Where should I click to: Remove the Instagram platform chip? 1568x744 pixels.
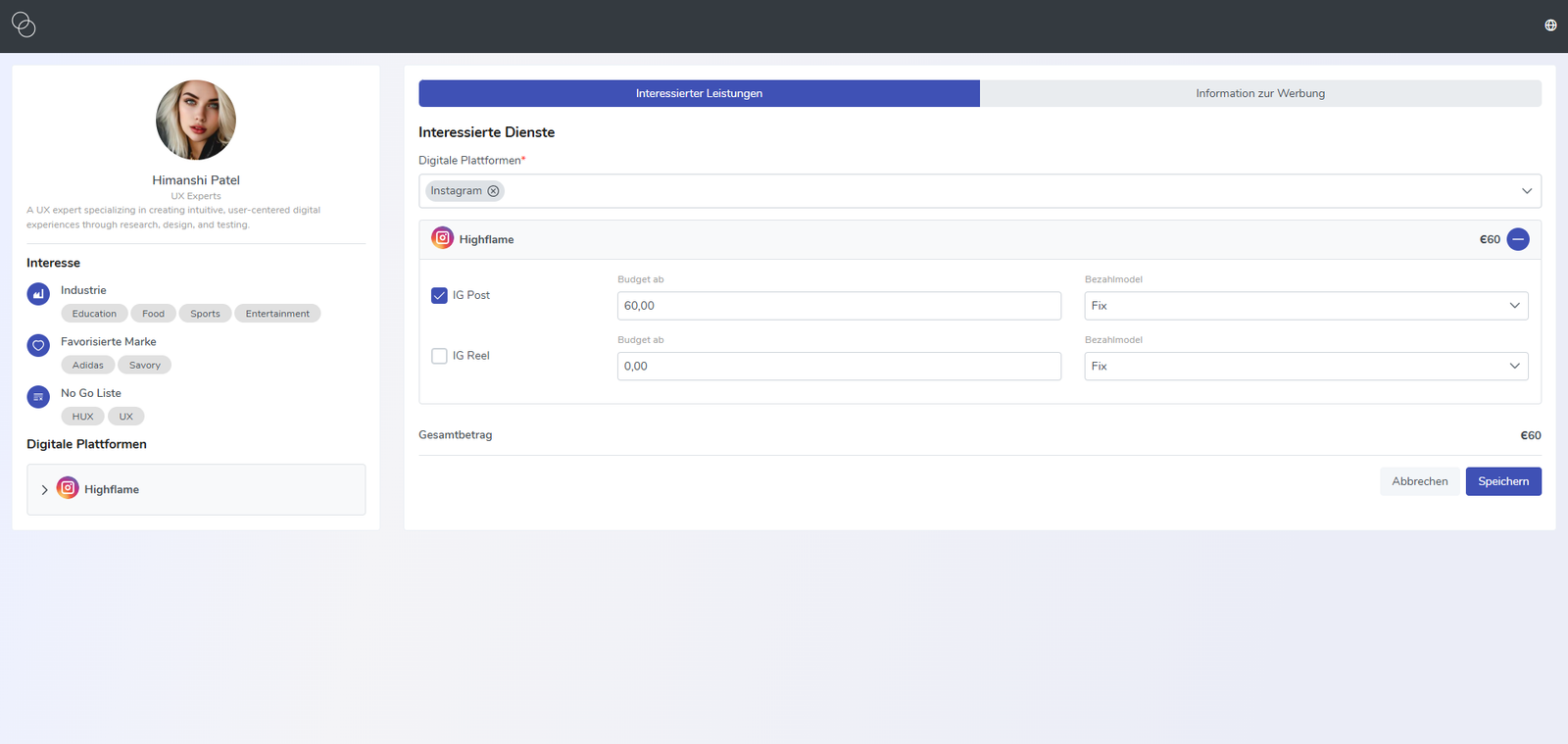pyautogui.click(x=493, y=191)
